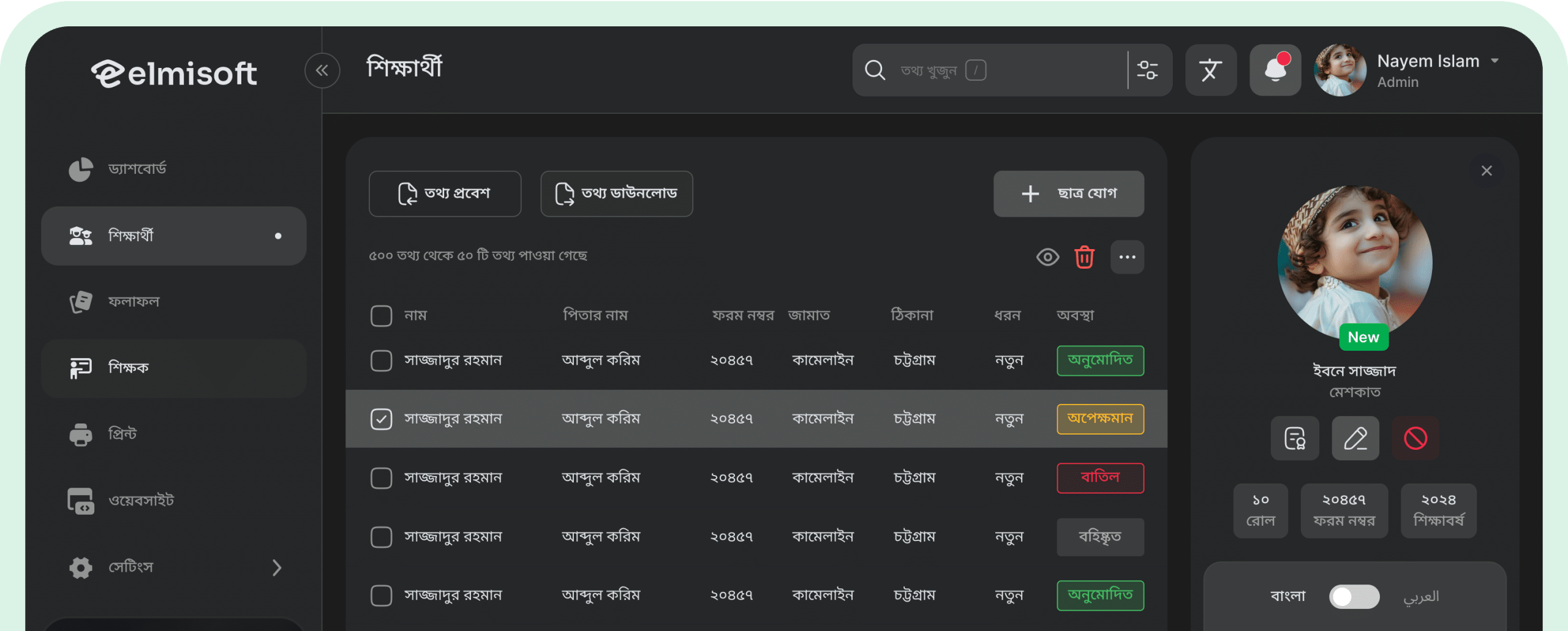The image size is (1568, 631).
Task: Click বহিষ্কৃত status badge
Action: click(x=1100, y=537)
